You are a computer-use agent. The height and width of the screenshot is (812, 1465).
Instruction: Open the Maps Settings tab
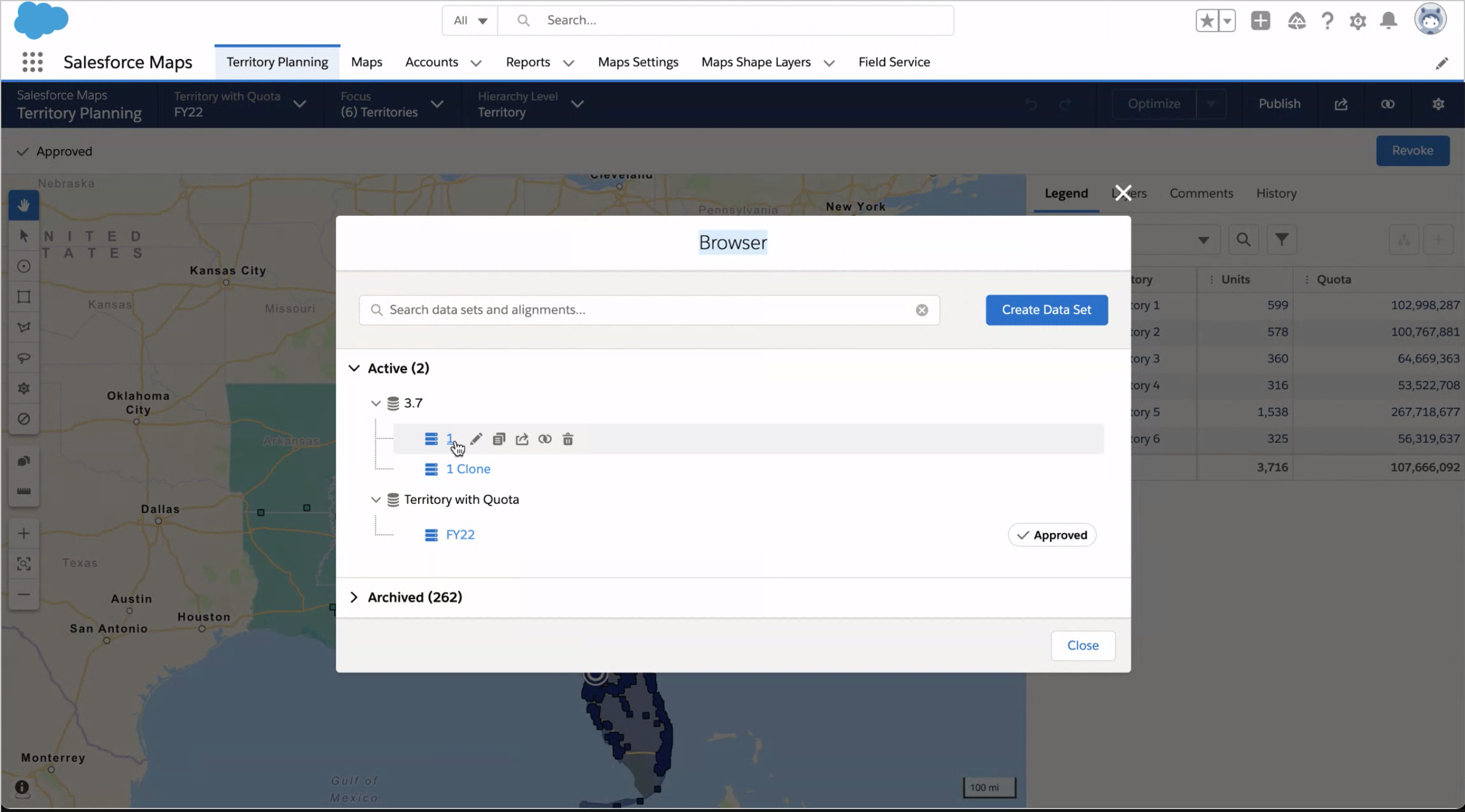(638, 62)
